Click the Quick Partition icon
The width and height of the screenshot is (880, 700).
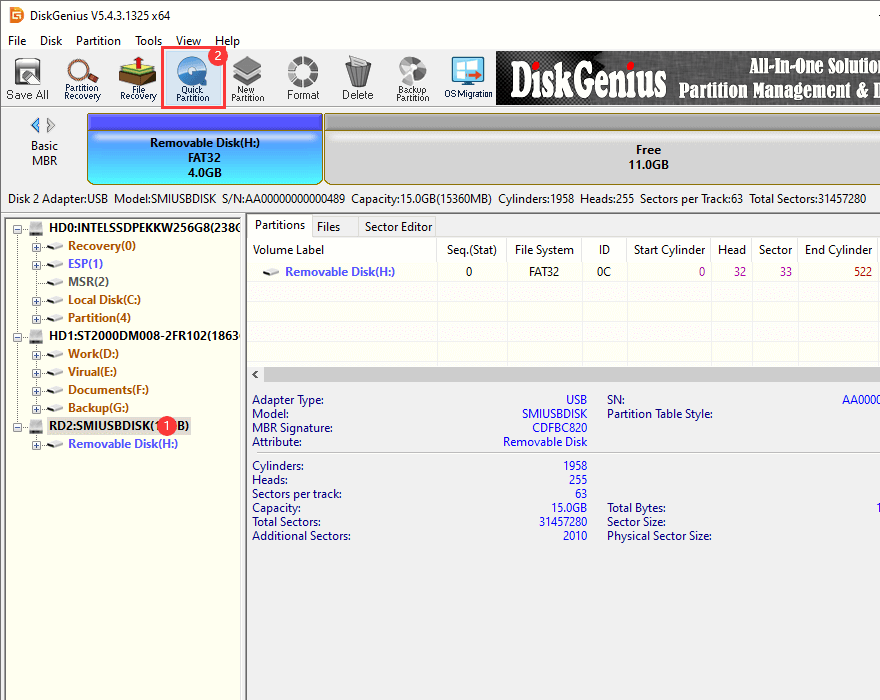(x=192, y=78)
